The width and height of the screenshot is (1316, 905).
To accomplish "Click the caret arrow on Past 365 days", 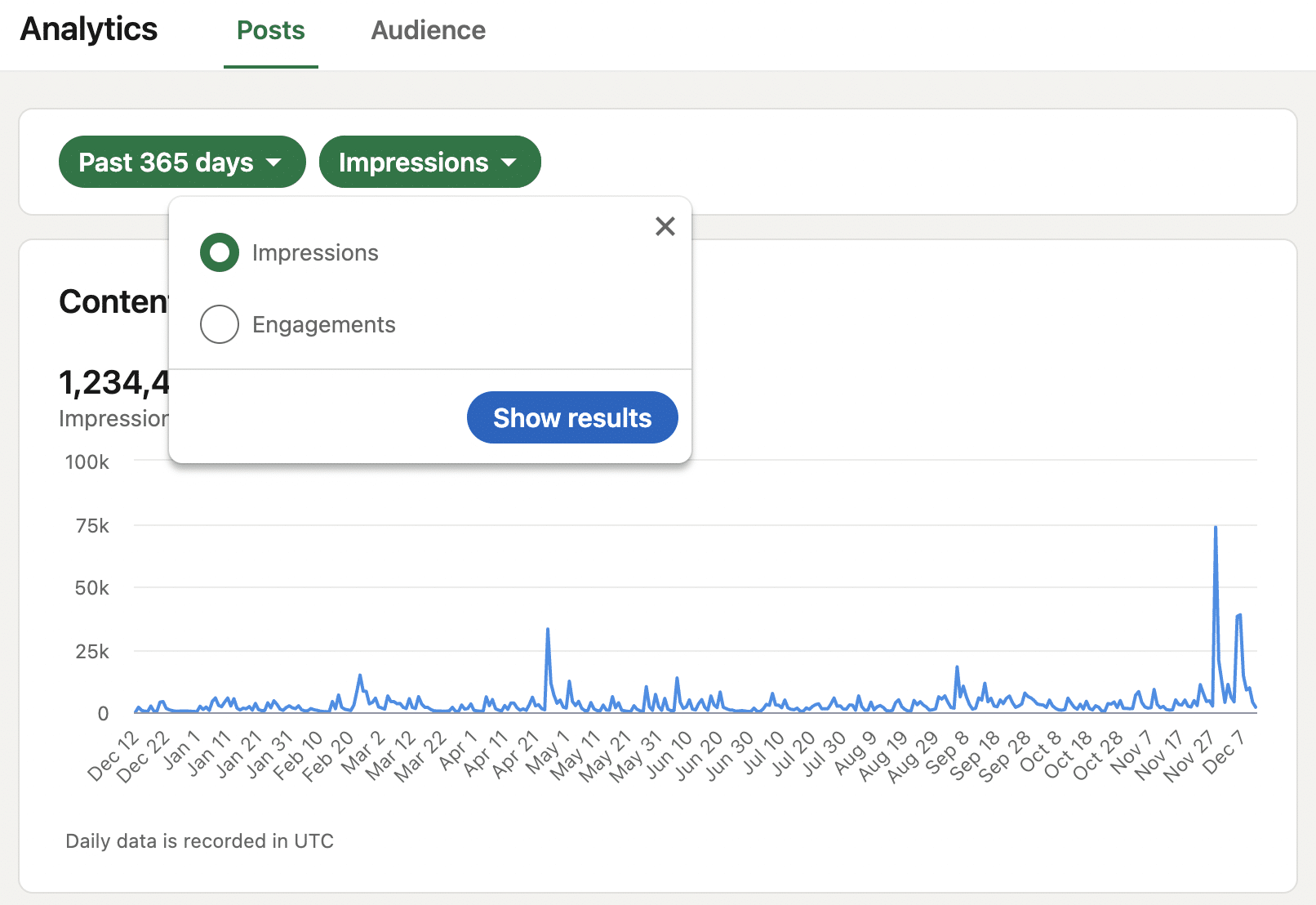I will (x=274, y=163).
